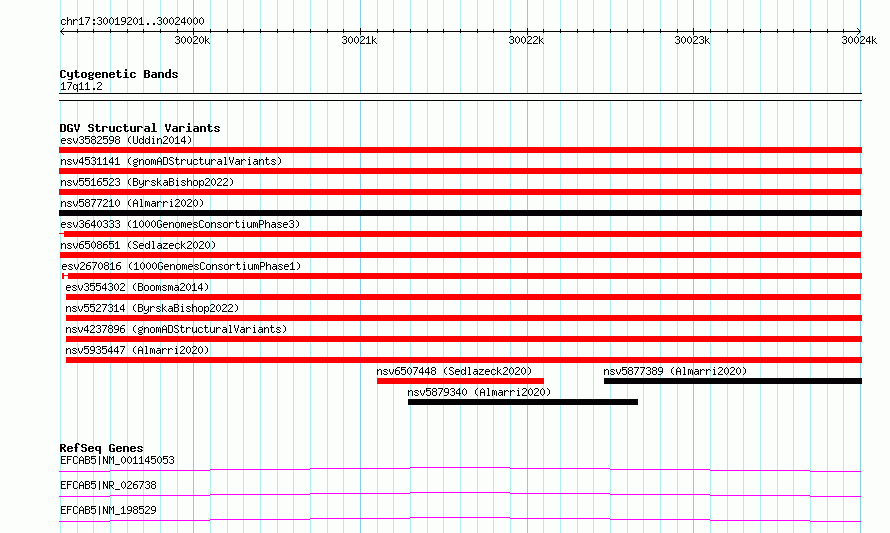Viewport: 890px width, 533px height.
Task: Click the red bar under nsv4531141
Action: point(460,171)
